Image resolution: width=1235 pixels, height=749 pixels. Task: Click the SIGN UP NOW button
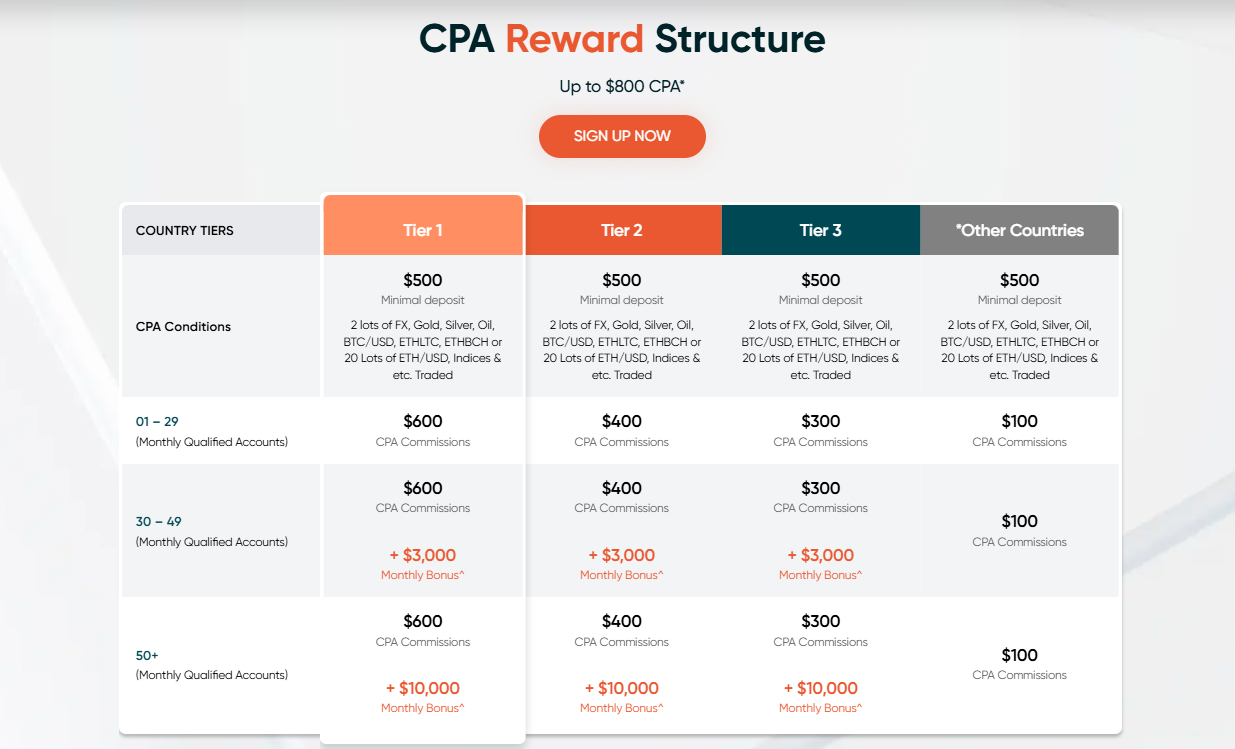(622, 136)
